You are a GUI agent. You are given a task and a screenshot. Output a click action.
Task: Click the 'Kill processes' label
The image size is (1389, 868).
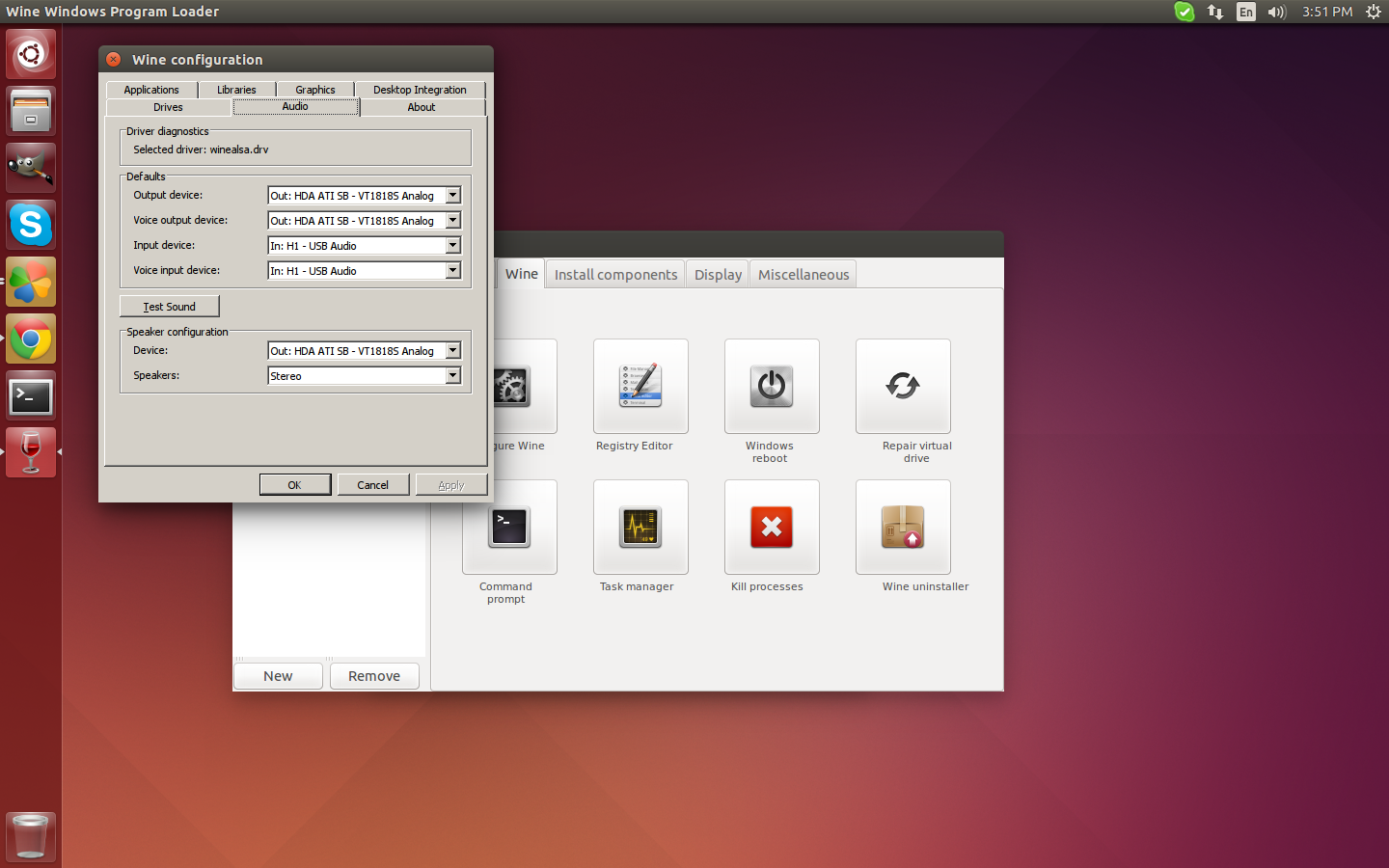pyautogui.click(x=767, y=586)
